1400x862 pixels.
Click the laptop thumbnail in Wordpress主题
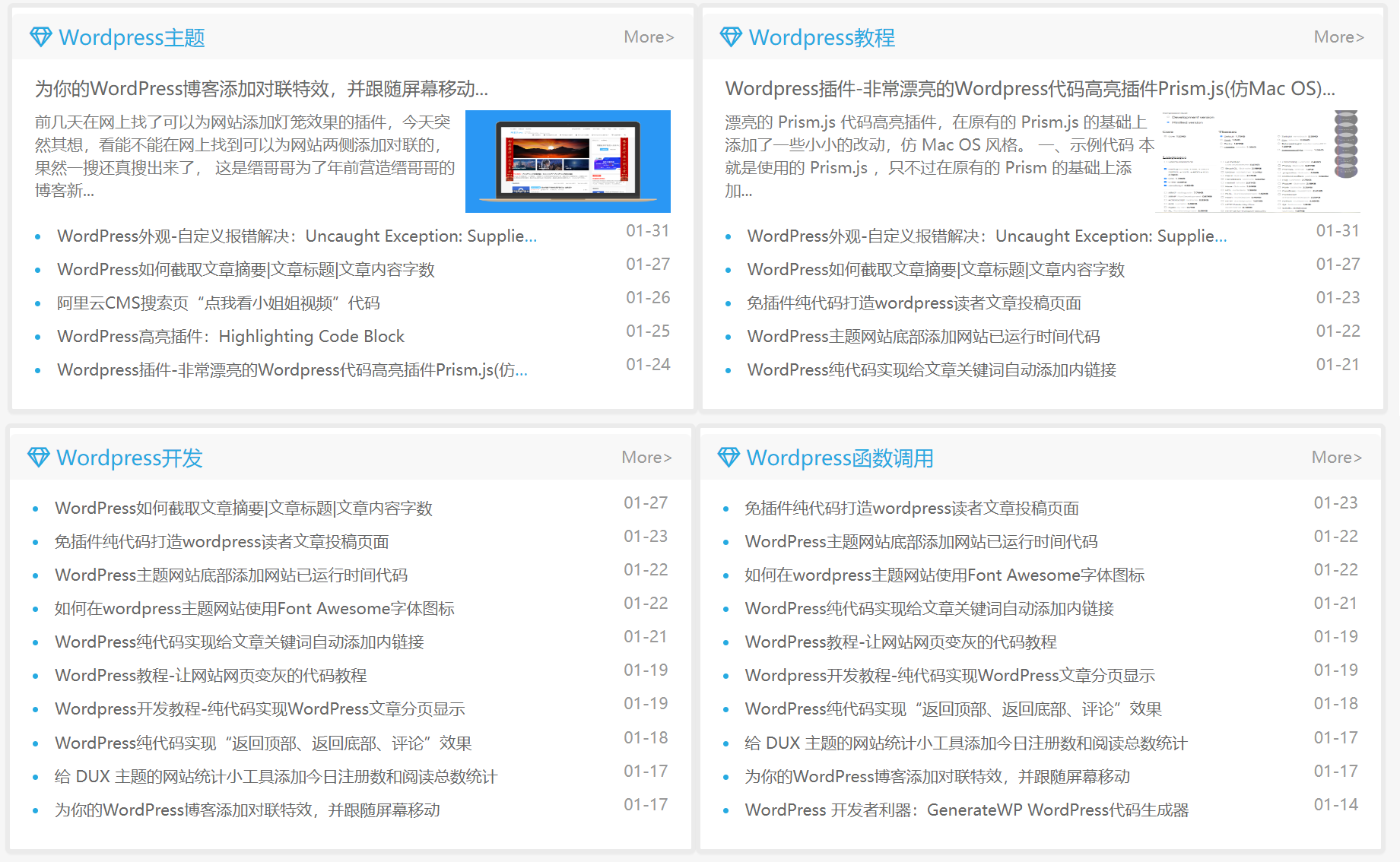(568, 161)
